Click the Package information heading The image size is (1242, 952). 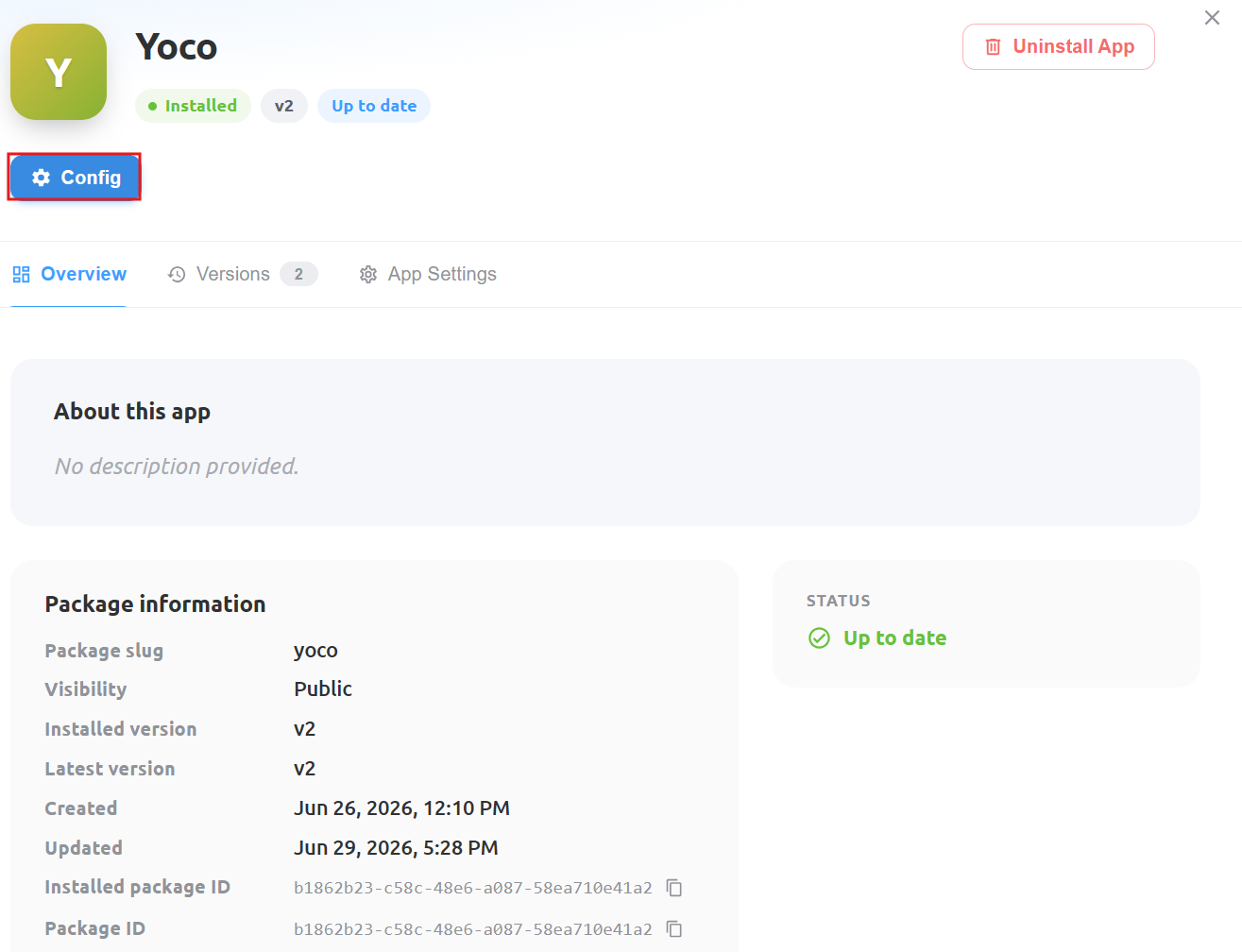pyautogui.click(x=155, y=604)
